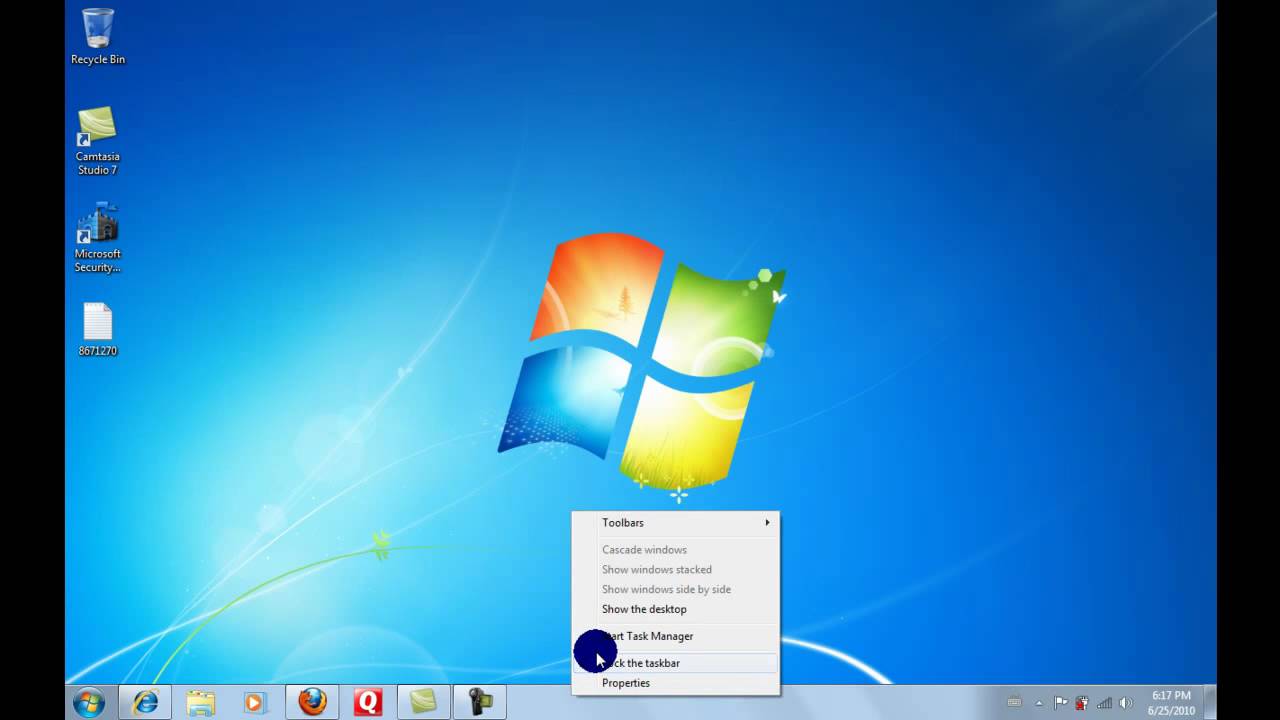Select the 8671270 file on the desktop

point(98,329)
